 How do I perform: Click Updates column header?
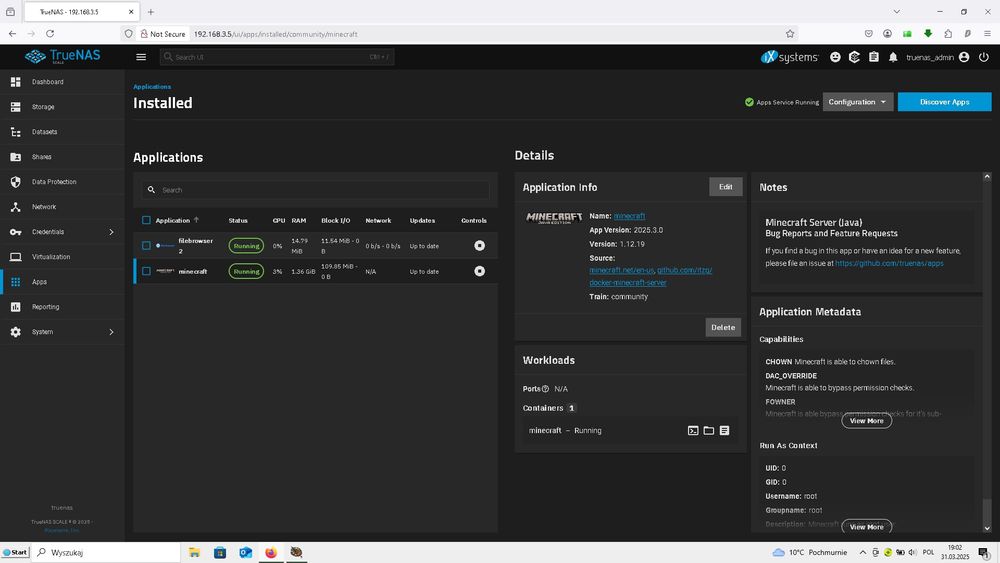[422, 221]
